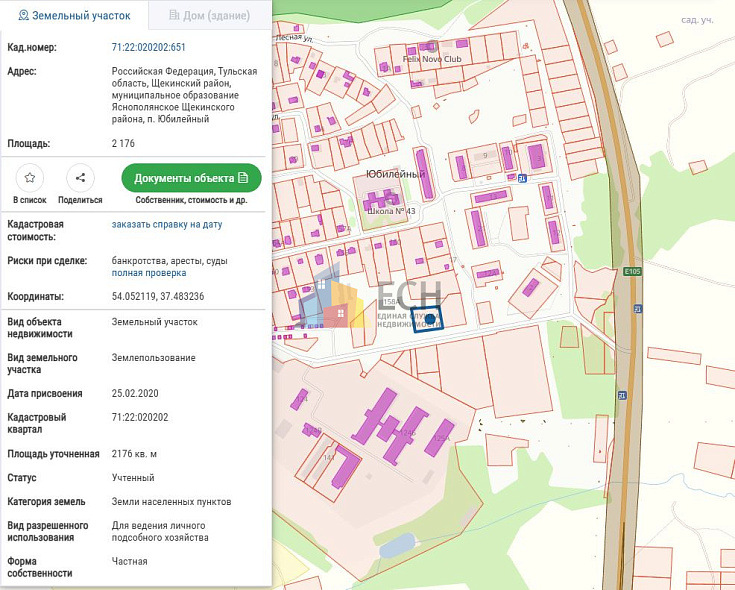Open cadastral number link 71:22:020202:651
The image size is (735, 590).
coord(149,47)
